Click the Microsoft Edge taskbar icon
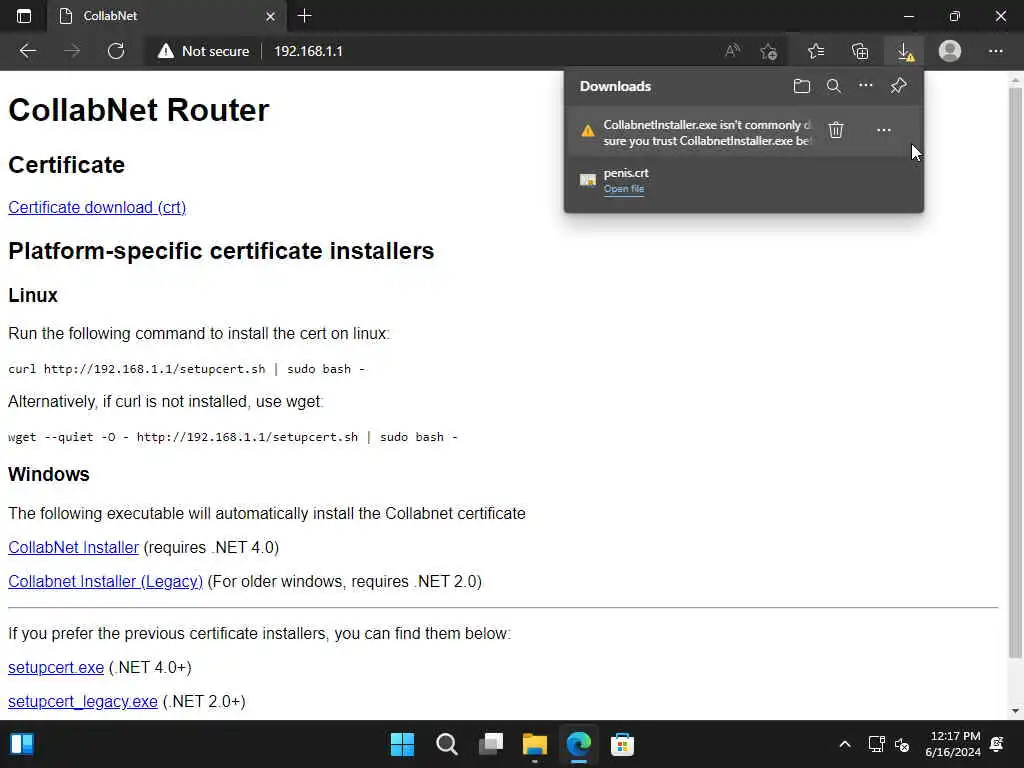The width and height of the screenshot is (1024, 768). [x=579, y=744]
